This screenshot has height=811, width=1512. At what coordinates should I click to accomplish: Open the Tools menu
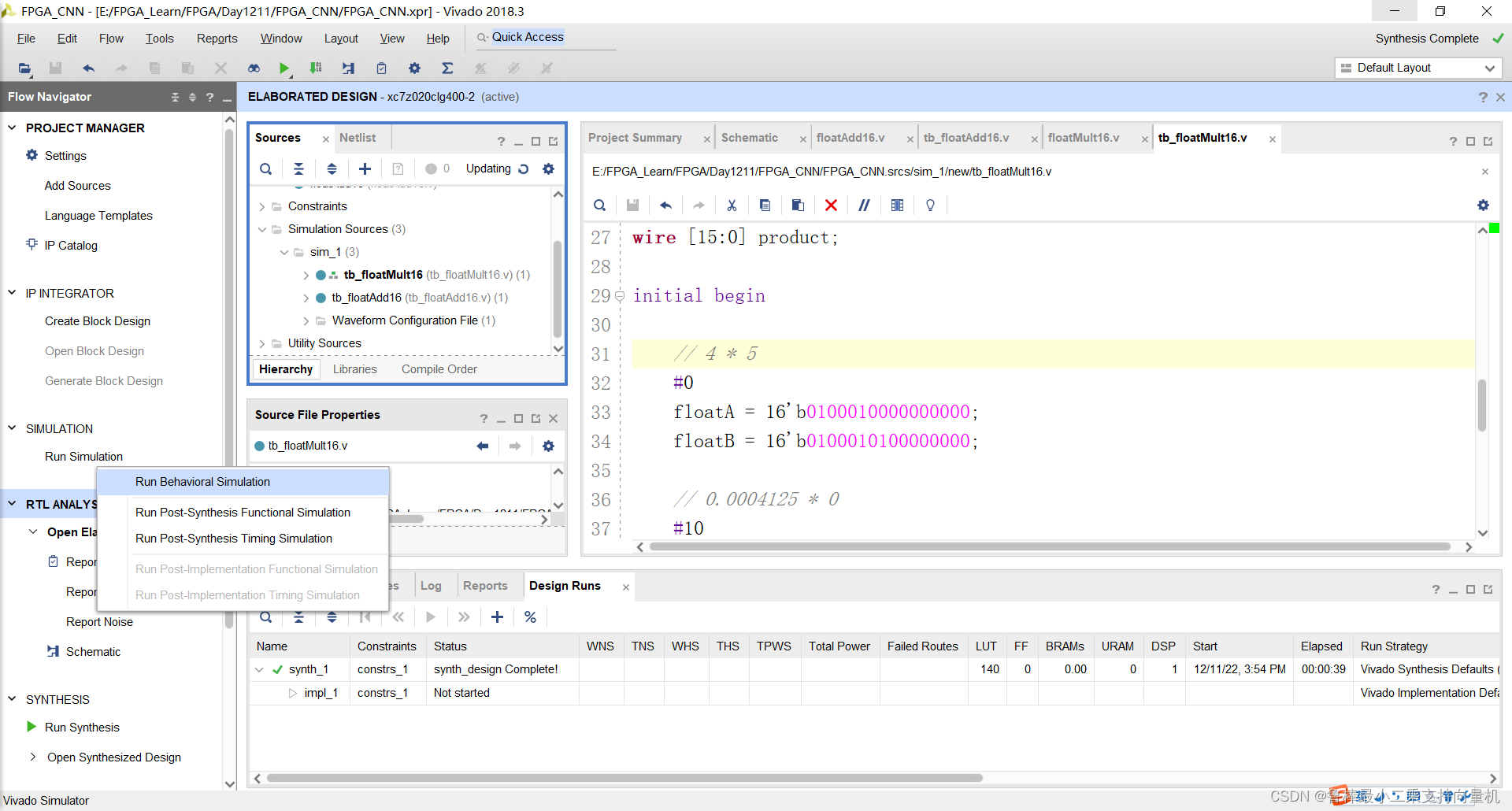tap(159, 39)
